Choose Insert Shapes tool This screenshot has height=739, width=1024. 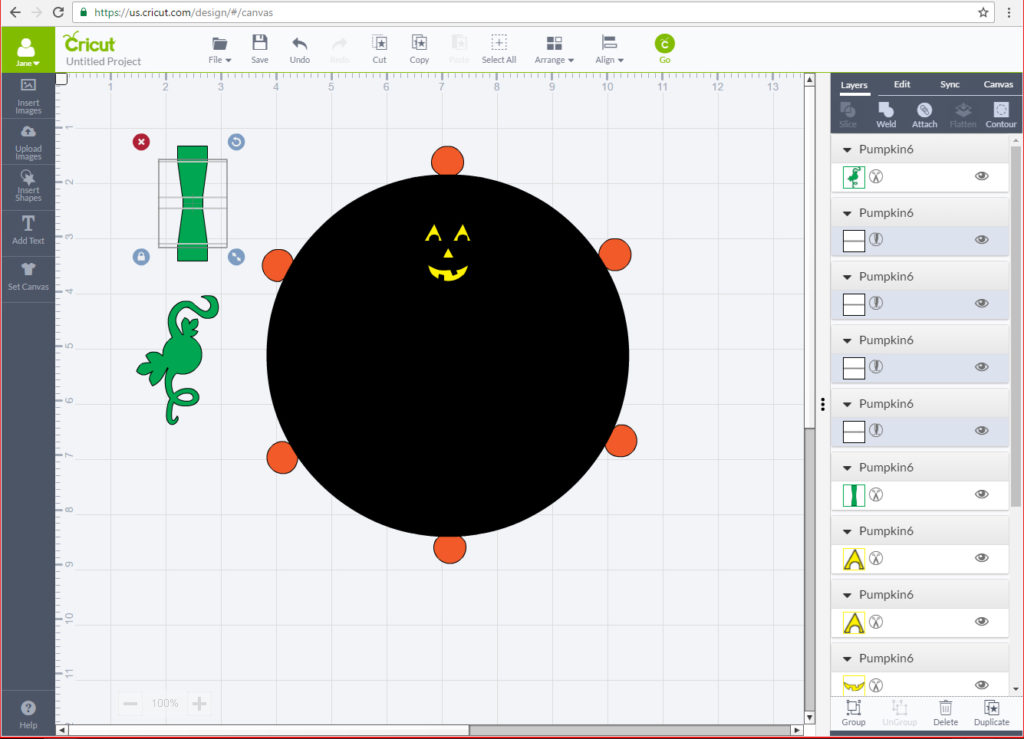tap(28, 186)
